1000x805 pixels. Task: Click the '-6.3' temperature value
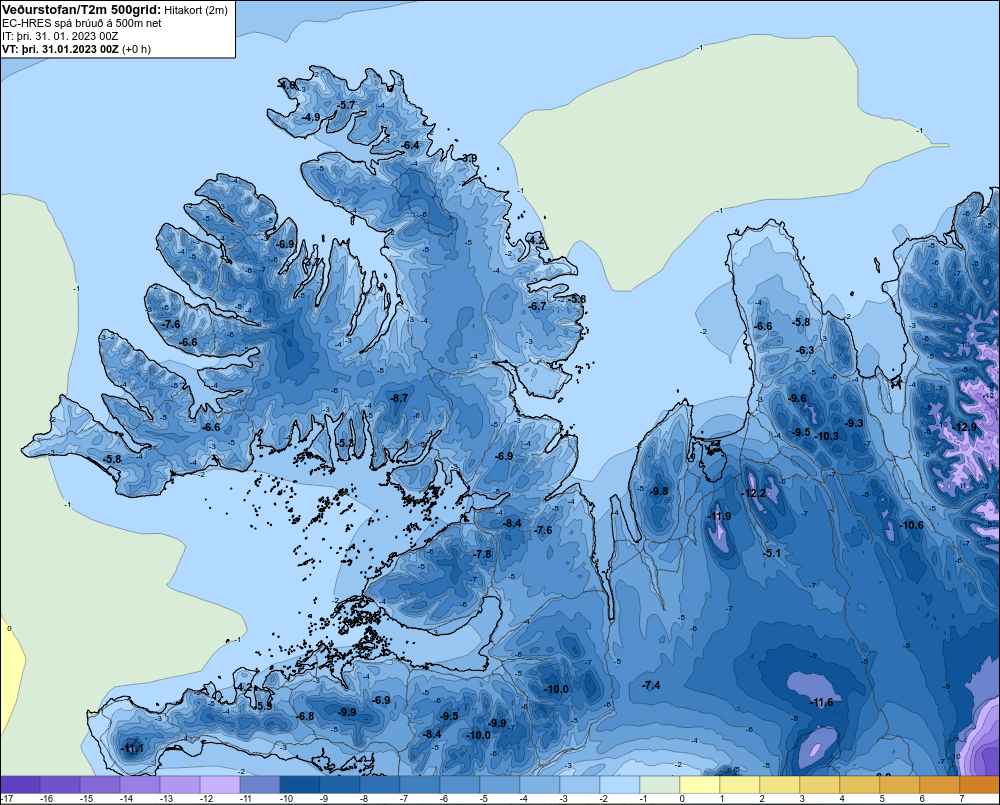coord(805,350)
